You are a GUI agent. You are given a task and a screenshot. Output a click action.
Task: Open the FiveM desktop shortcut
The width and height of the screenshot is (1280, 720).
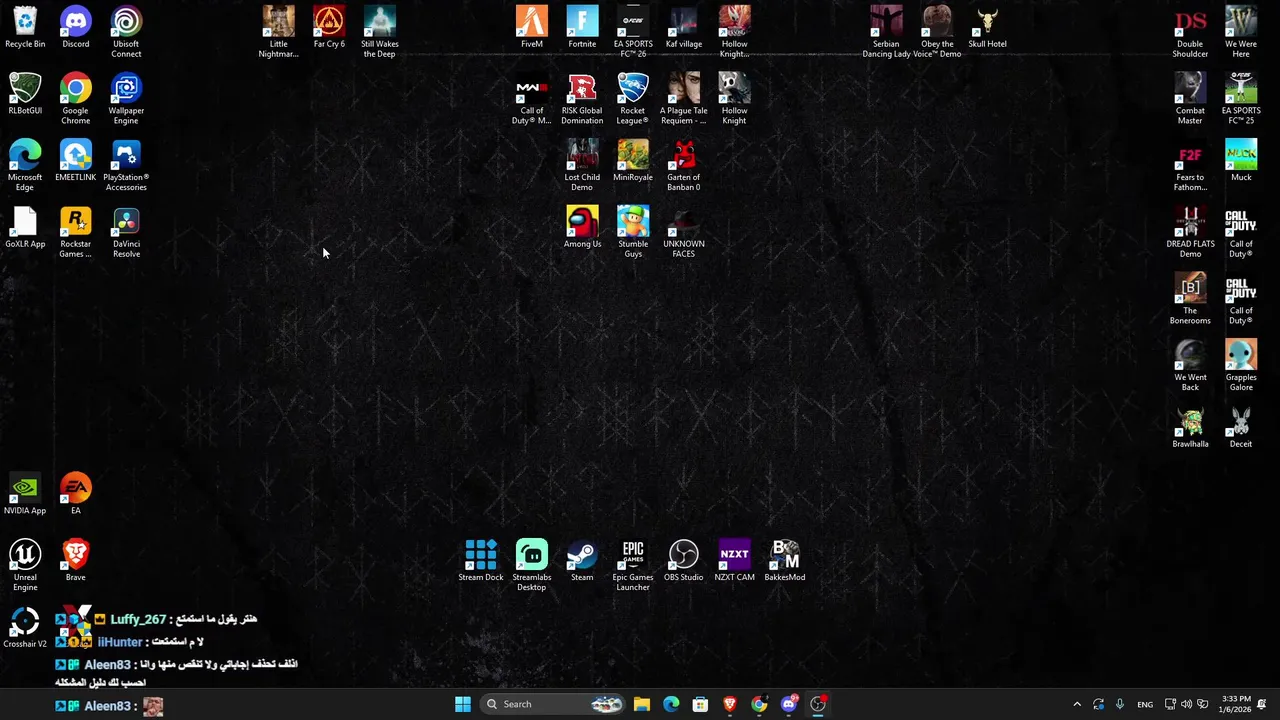(x=532, y=28)
